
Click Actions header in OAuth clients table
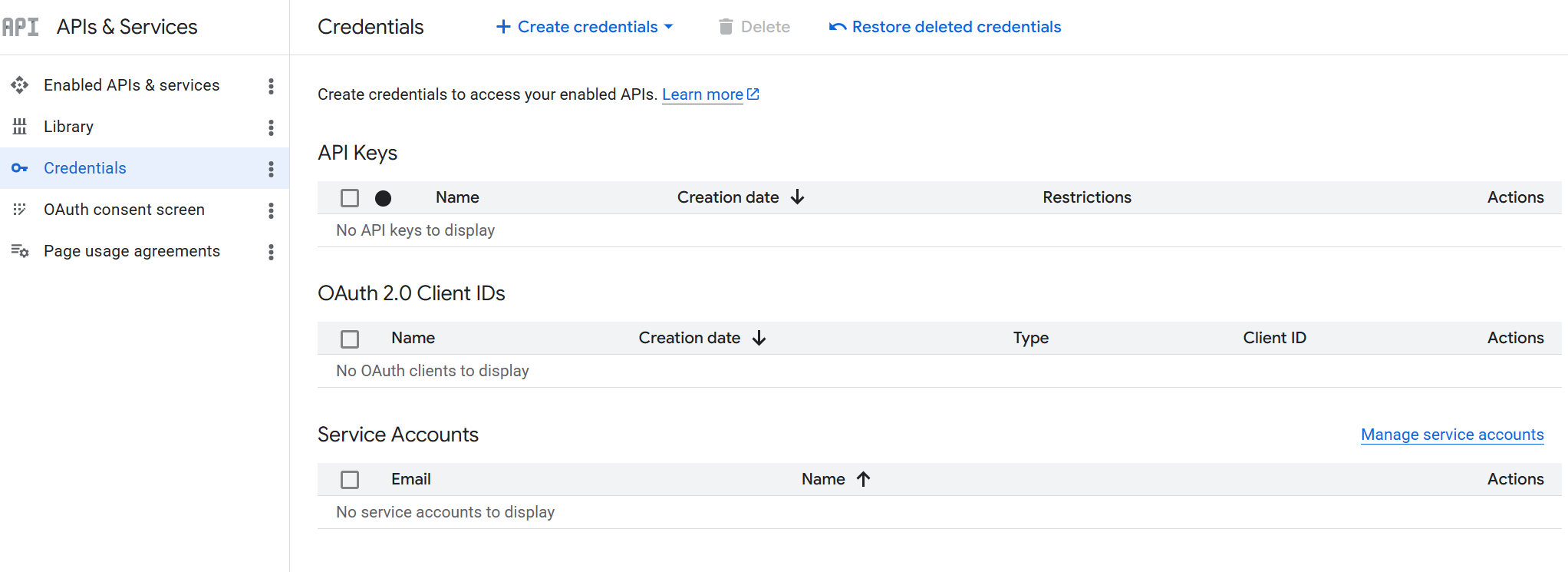click(x=1516, y=338)
